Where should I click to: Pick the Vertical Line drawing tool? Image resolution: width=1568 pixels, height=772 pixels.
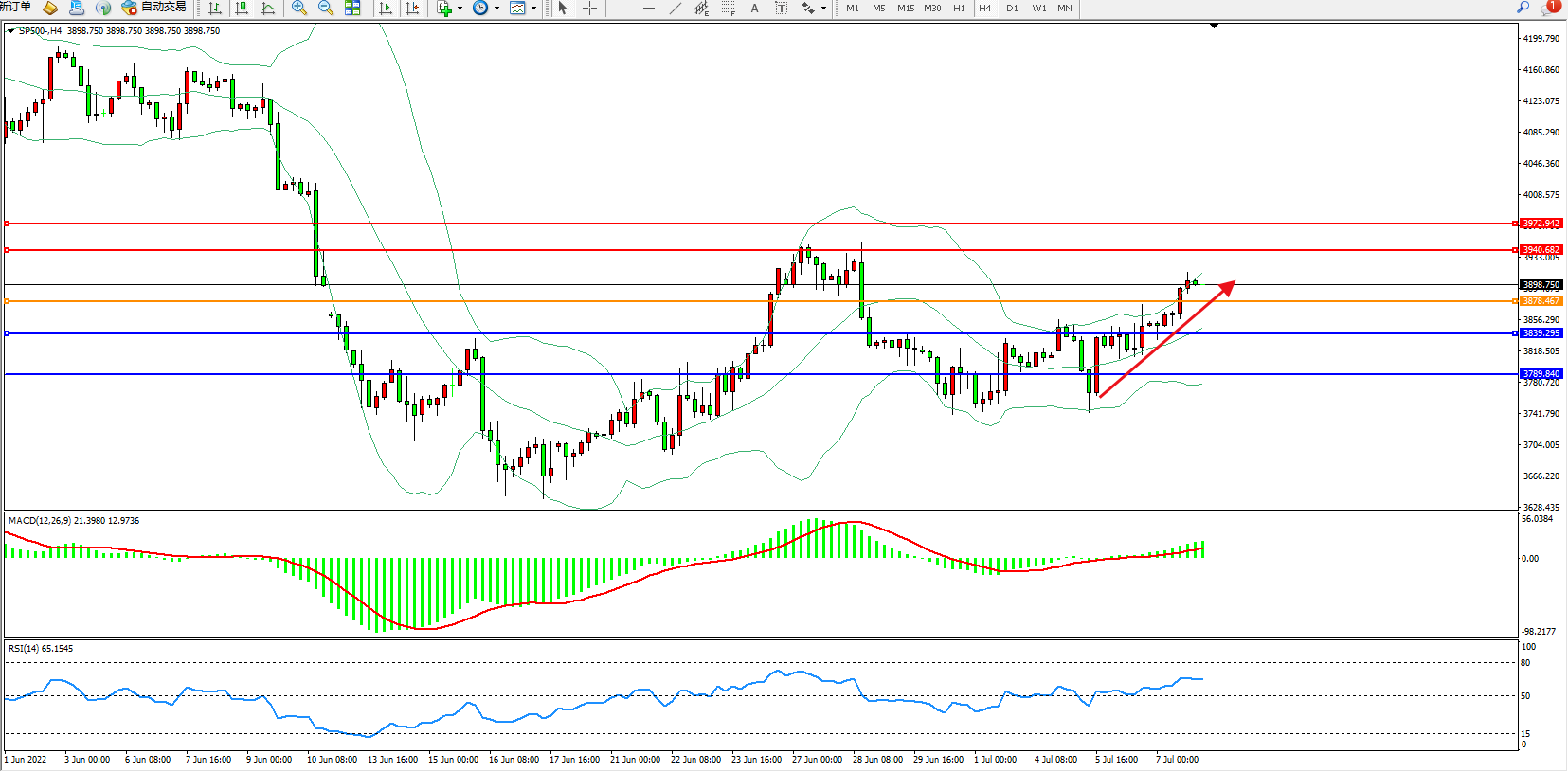tap(622, 9)
